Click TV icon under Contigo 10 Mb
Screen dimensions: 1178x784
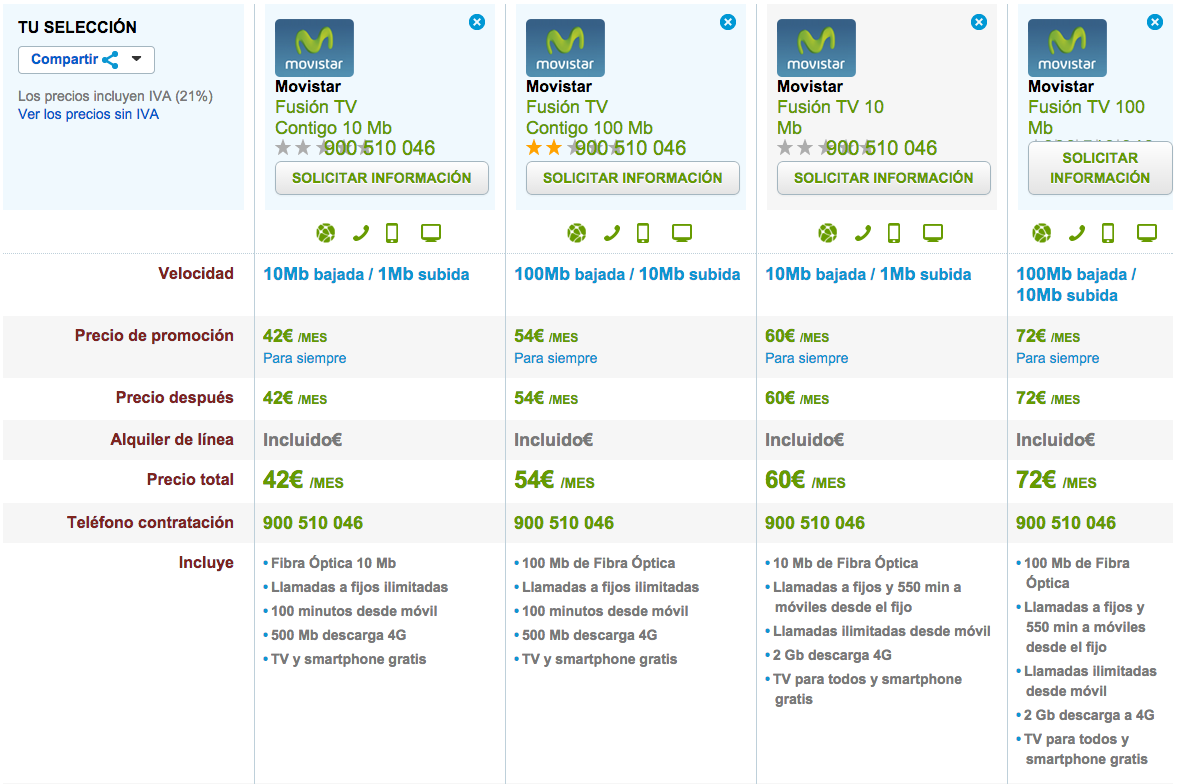431,234
